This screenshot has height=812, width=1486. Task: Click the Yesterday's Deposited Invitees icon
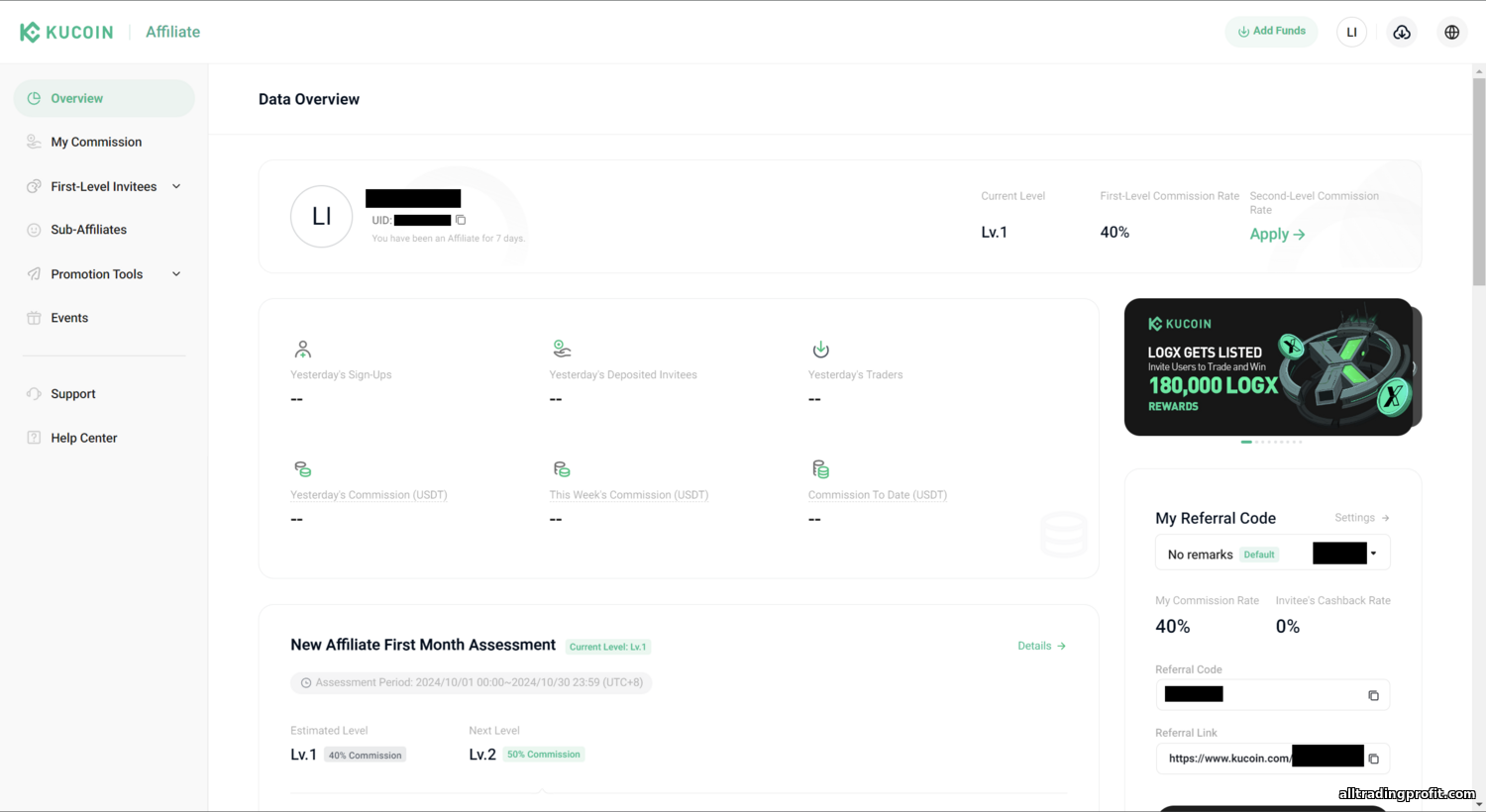(x=562, y=350)
